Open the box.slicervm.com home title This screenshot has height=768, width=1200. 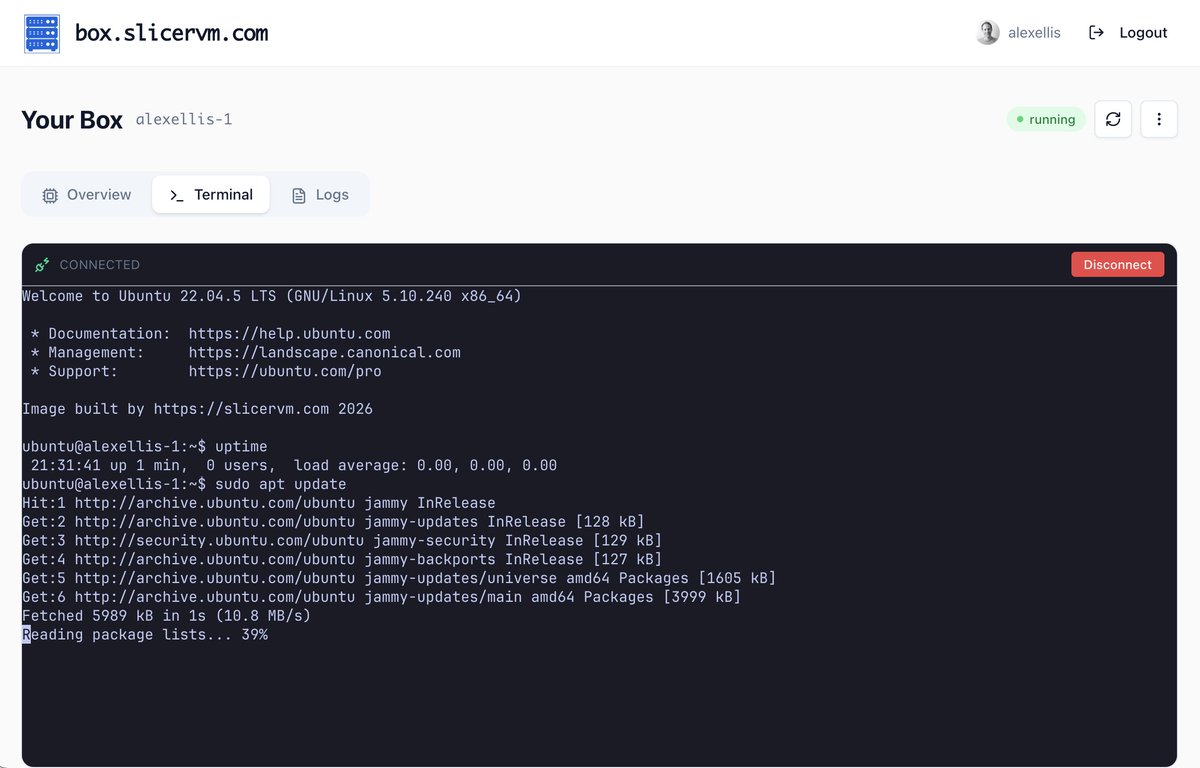coord(172,33)
